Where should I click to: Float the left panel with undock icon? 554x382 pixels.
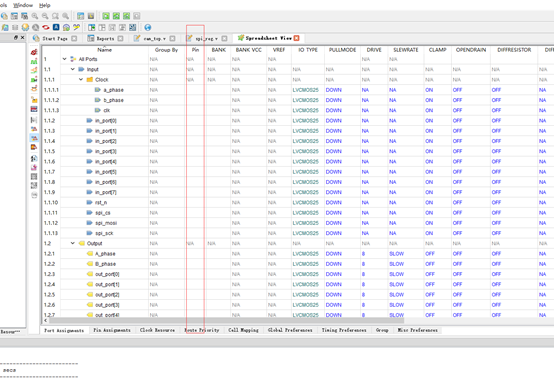tap(16, 37)
